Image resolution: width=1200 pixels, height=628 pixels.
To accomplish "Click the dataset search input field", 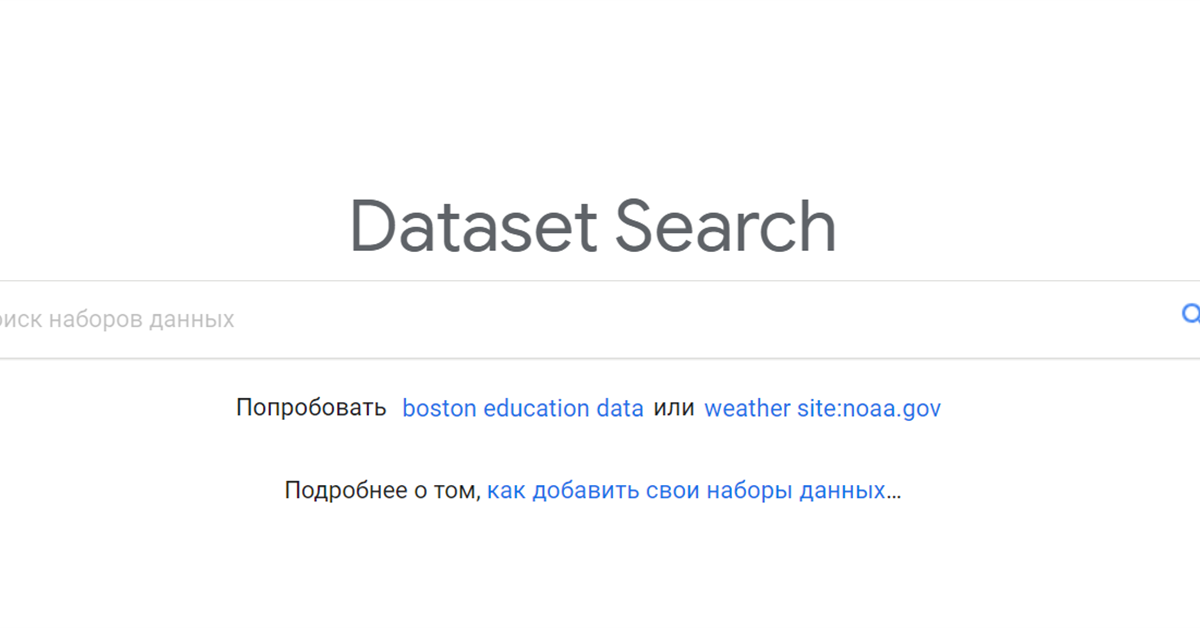I will (600, 319).
